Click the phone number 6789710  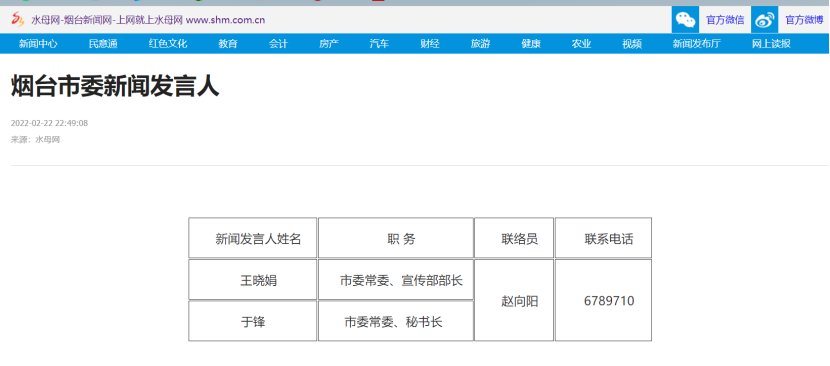(609, 301)
